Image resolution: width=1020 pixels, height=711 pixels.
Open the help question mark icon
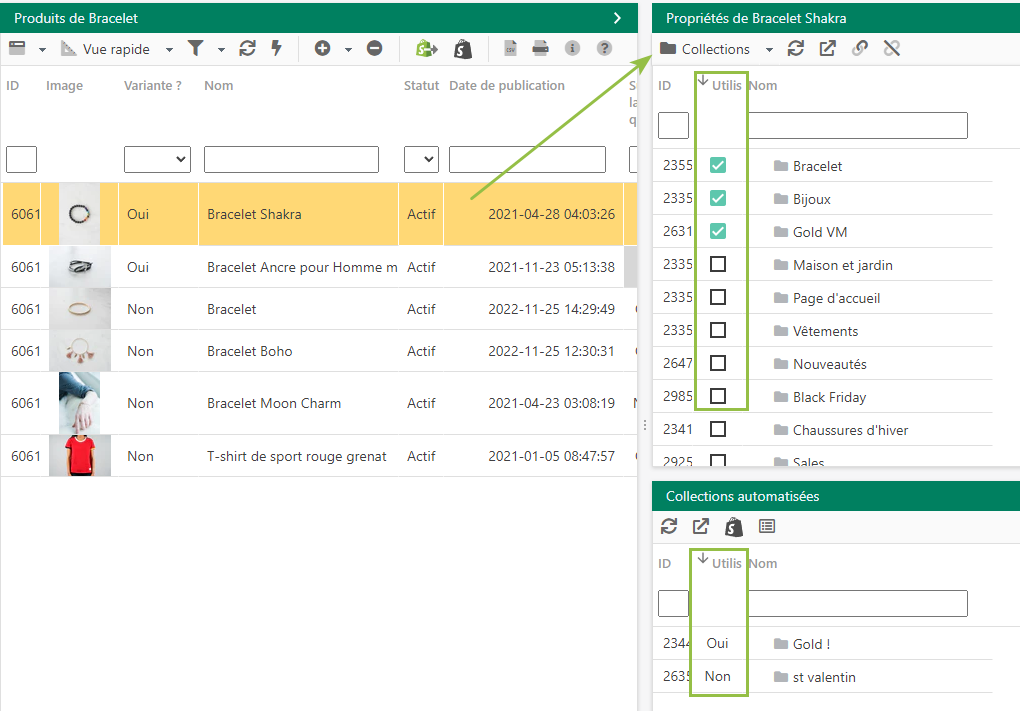pyautogui.click(x=604, y=48)
